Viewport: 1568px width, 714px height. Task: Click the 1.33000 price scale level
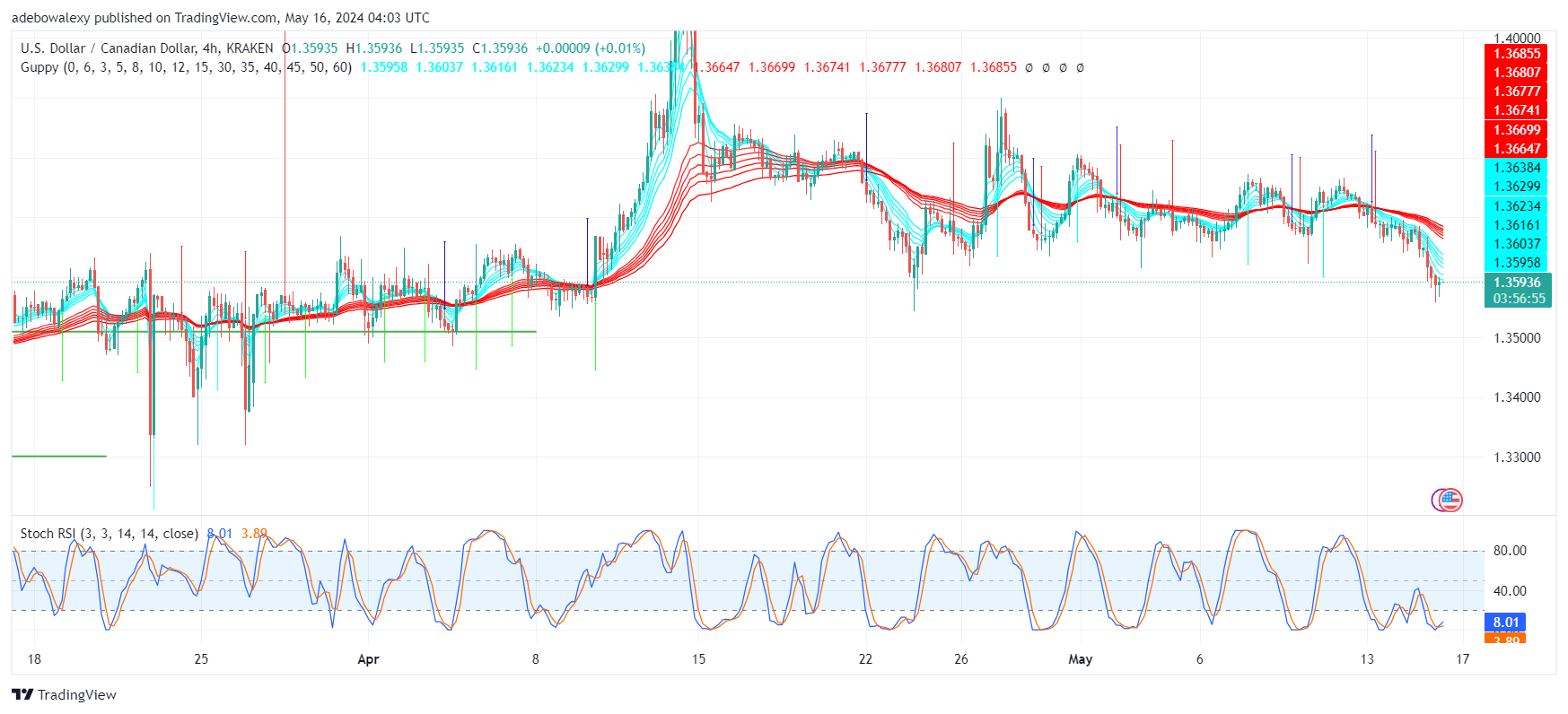[1517, 457]
